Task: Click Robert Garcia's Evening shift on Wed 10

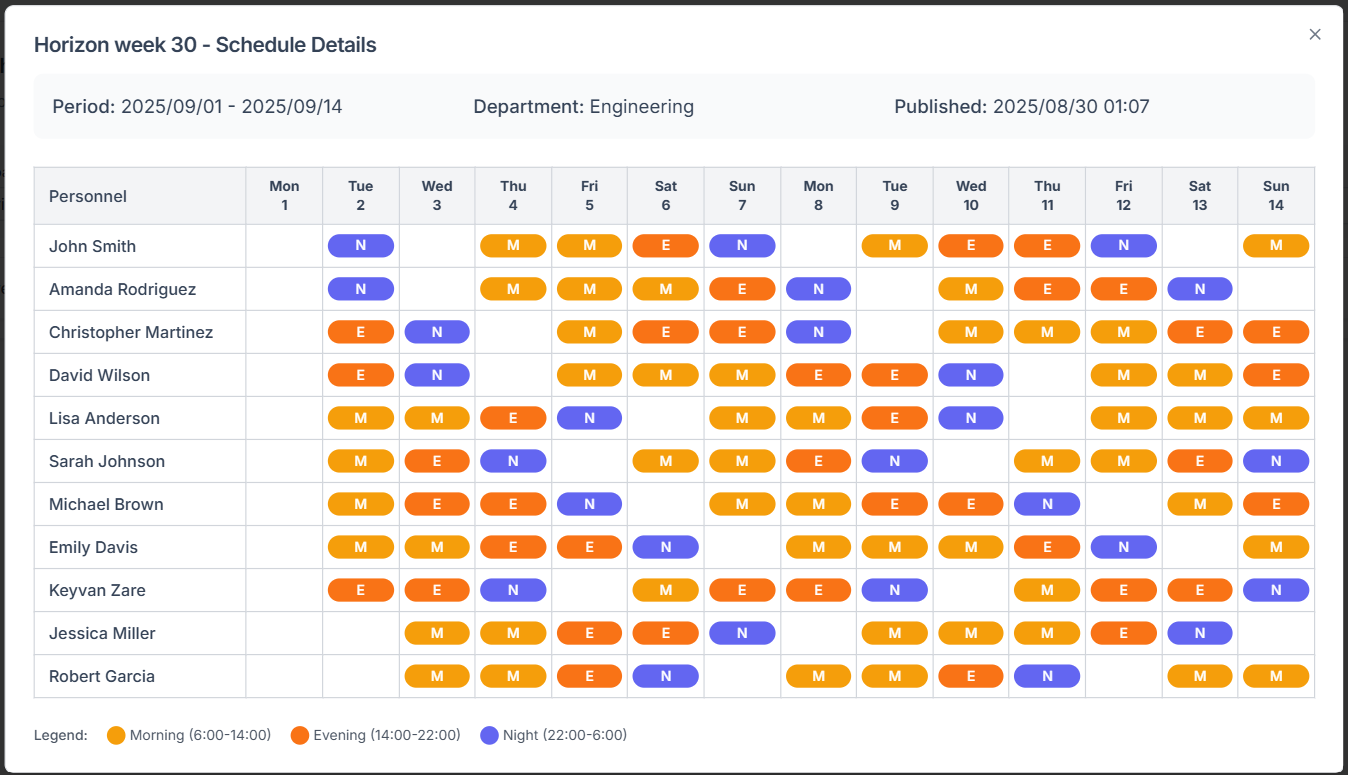Action: (x=971, y=676)
